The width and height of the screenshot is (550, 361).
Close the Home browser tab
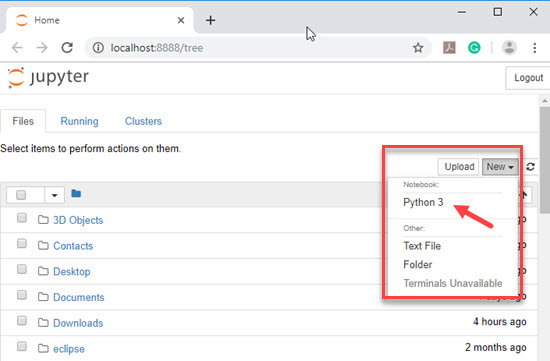181,20
